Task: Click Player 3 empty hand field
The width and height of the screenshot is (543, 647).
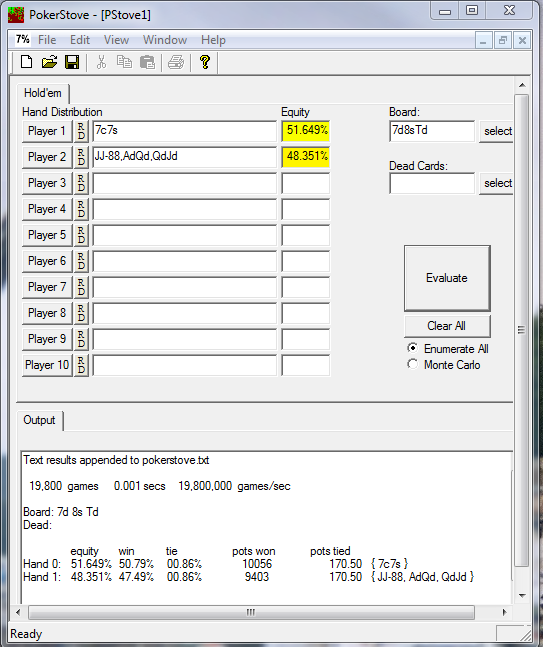Action: click(x=184, y=183)
